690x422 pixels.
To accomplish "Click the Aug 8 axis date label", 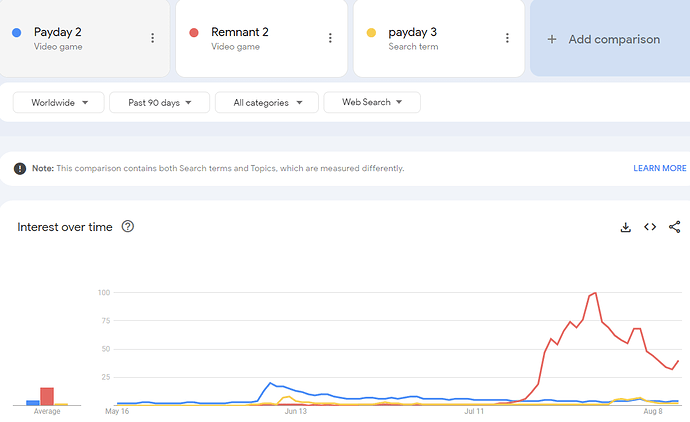I will (653, 411).
